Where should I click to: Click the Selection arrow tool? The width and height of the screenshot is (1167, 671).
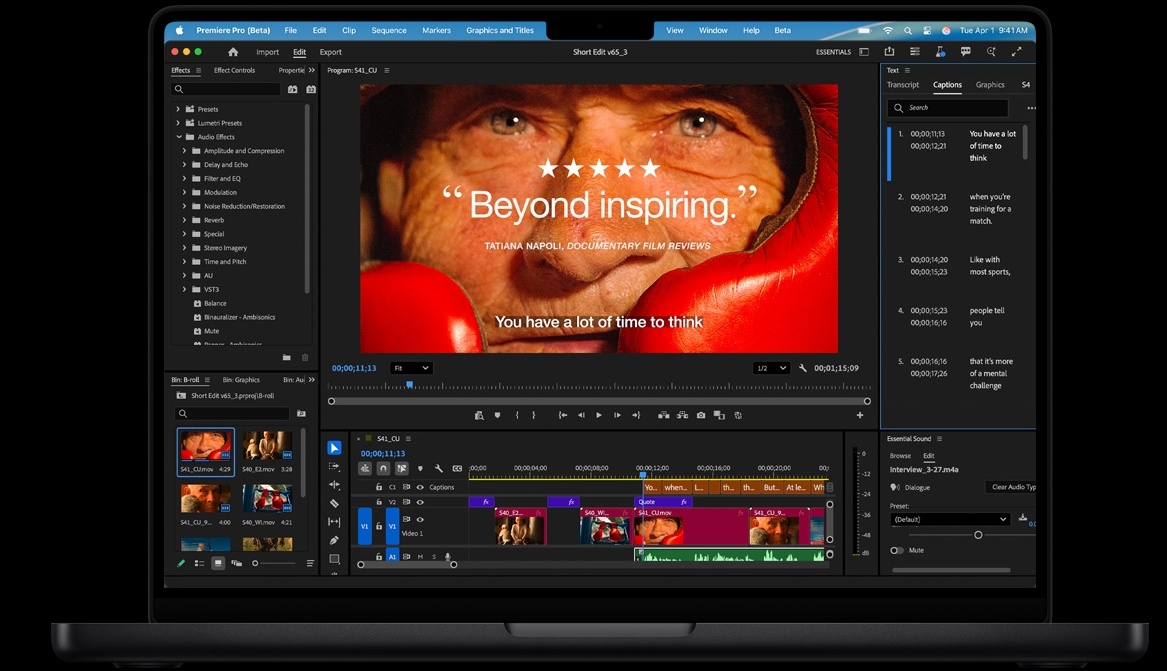[334, 448]
